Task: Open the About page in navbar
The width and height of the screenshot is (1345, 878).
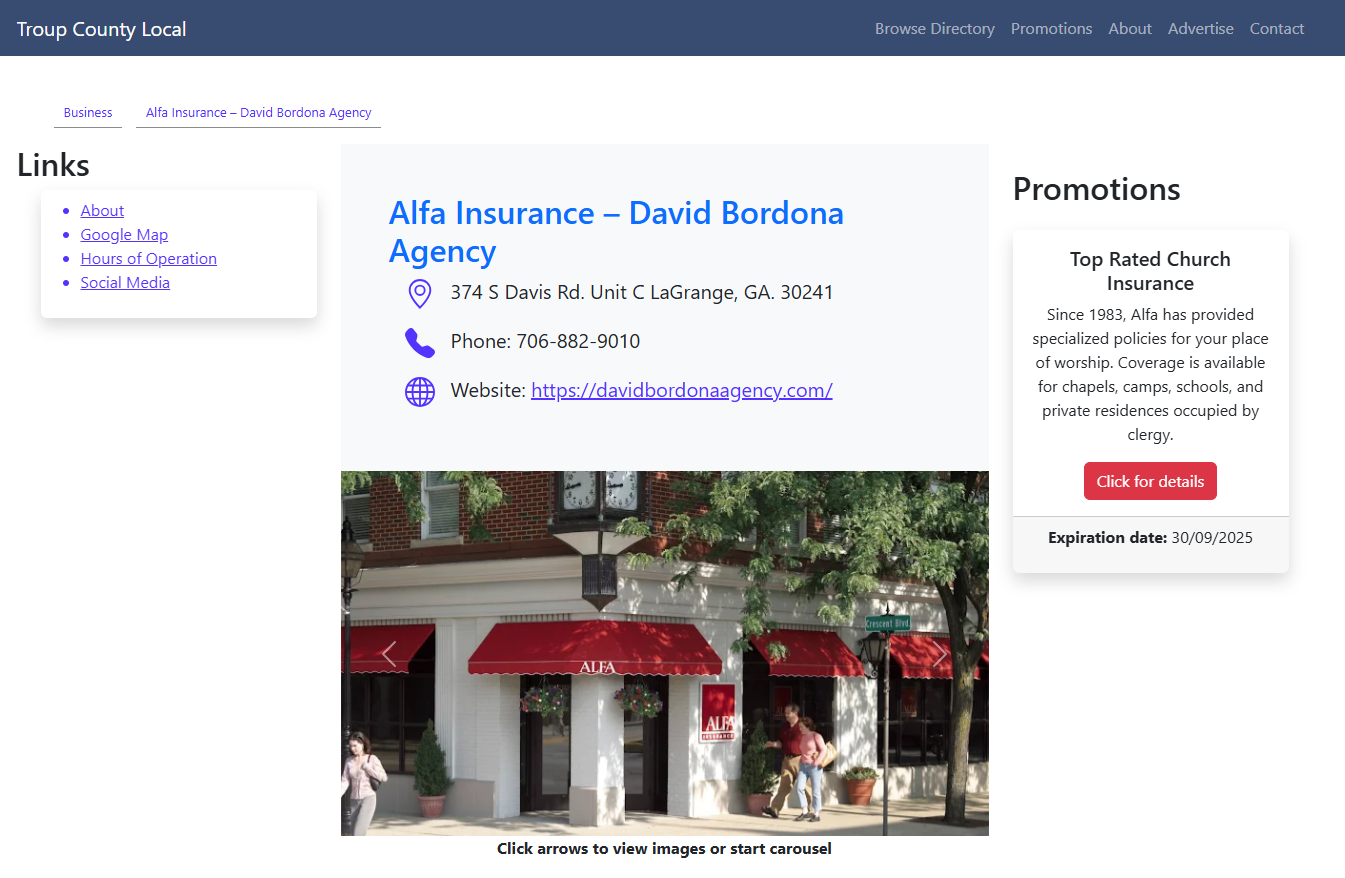Action: (x=1130, y=29)
